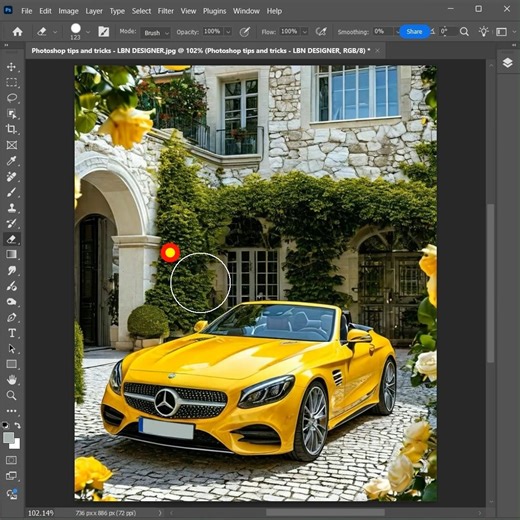The image size is (520, 520).
Task: Select the Smudge tool
Action: tap(12, 270)
